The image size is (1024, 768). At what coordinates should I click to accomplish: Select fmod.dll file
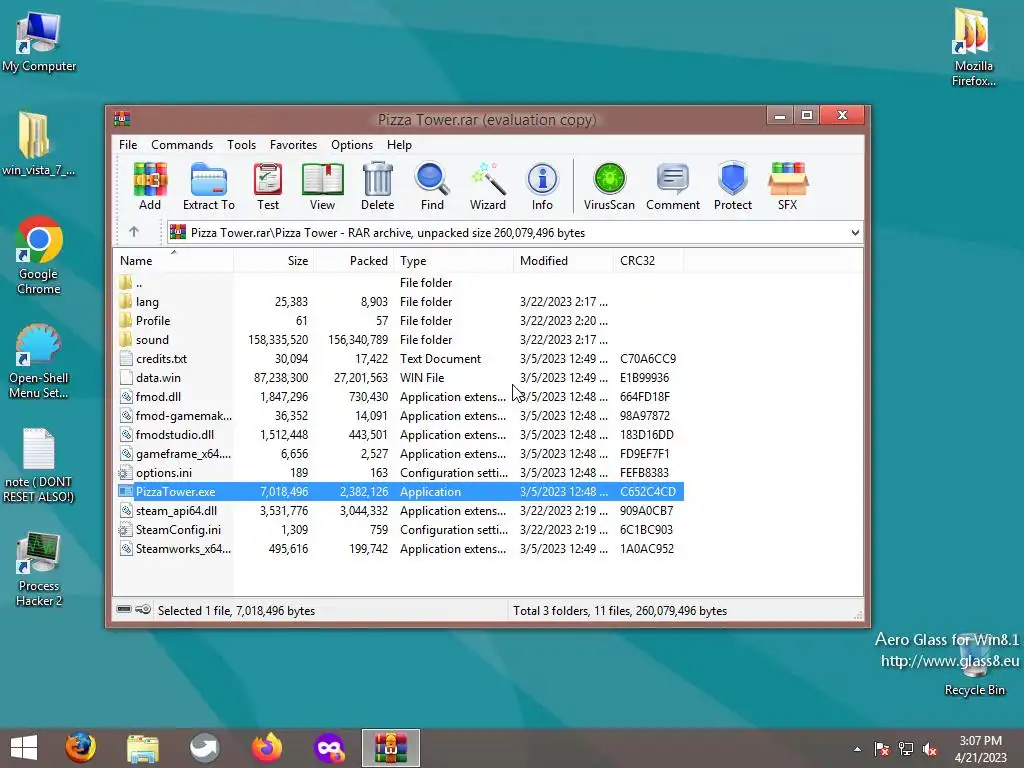click(x=400, y=396)
